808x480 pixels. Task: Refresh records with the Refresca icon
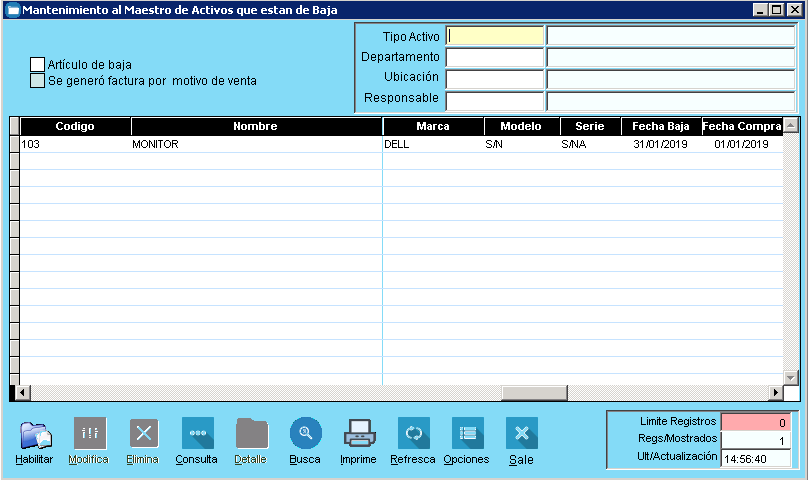pyautogui.click(x=413, y=434)
